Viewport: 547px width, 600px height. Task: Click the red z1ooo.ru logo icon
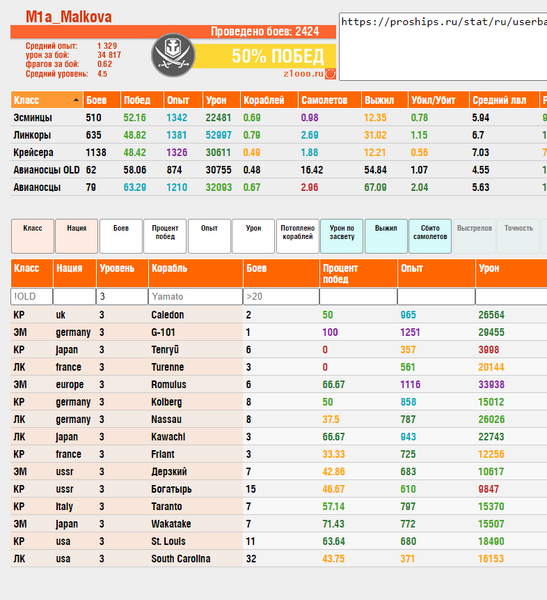(x=331, y=73)
